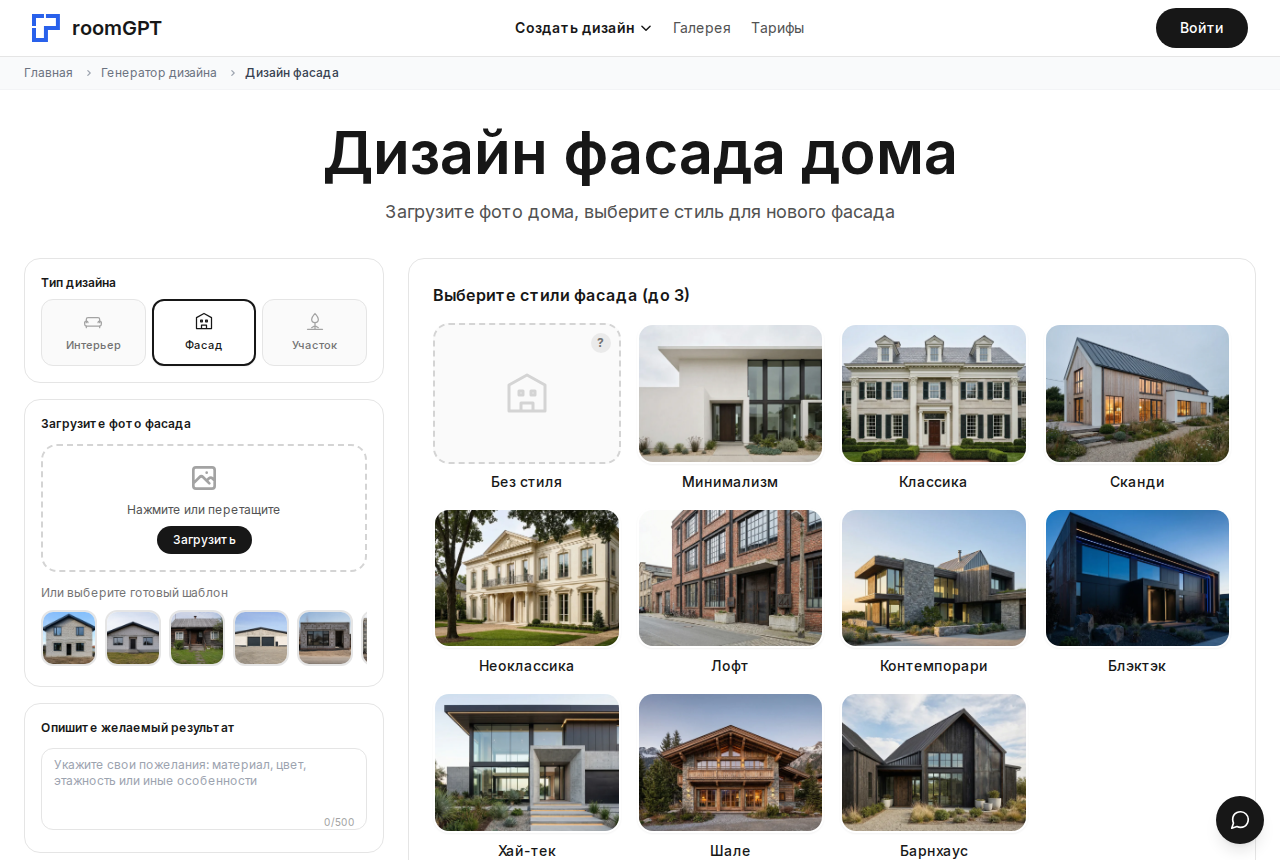Click the Войти button
The image size is (1280, 860).
tap(1202, 28)
